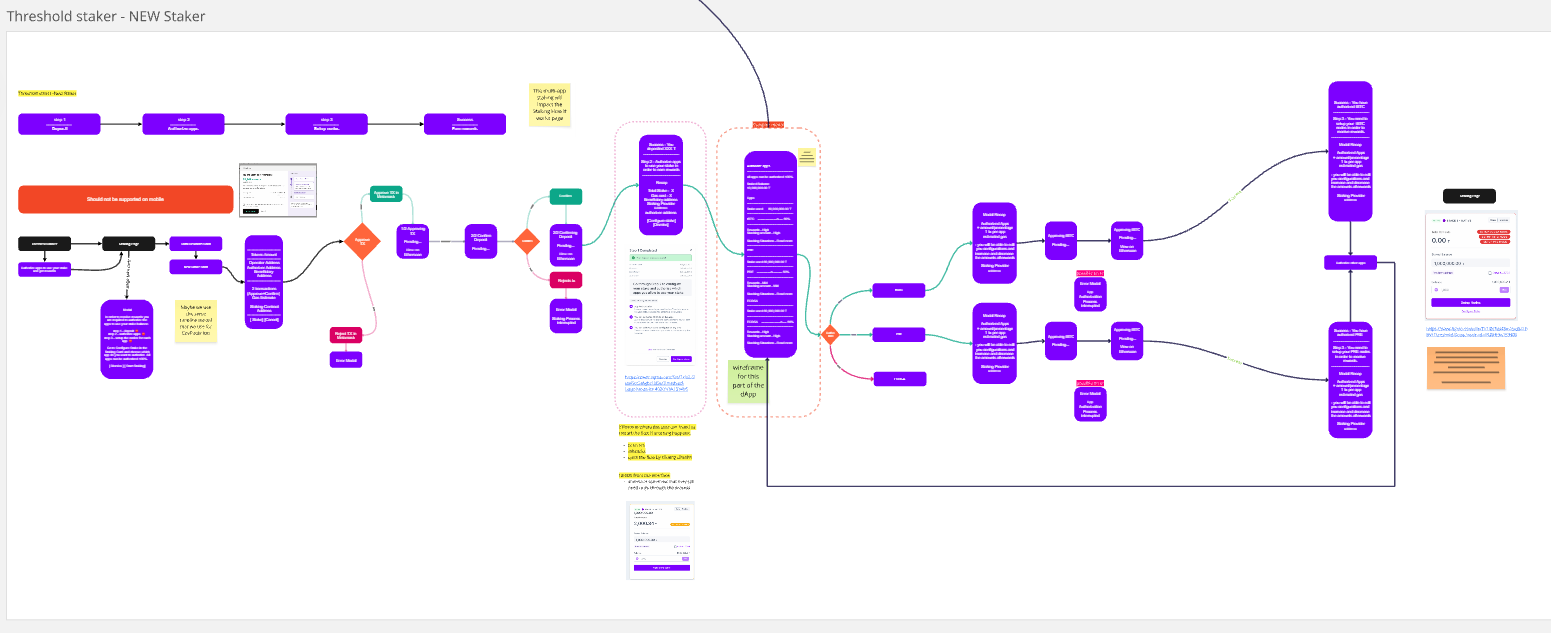Open the small mockup image below "Update this copy"
Viewport: 1551px width, 633px height.
[x=660, y=541]
